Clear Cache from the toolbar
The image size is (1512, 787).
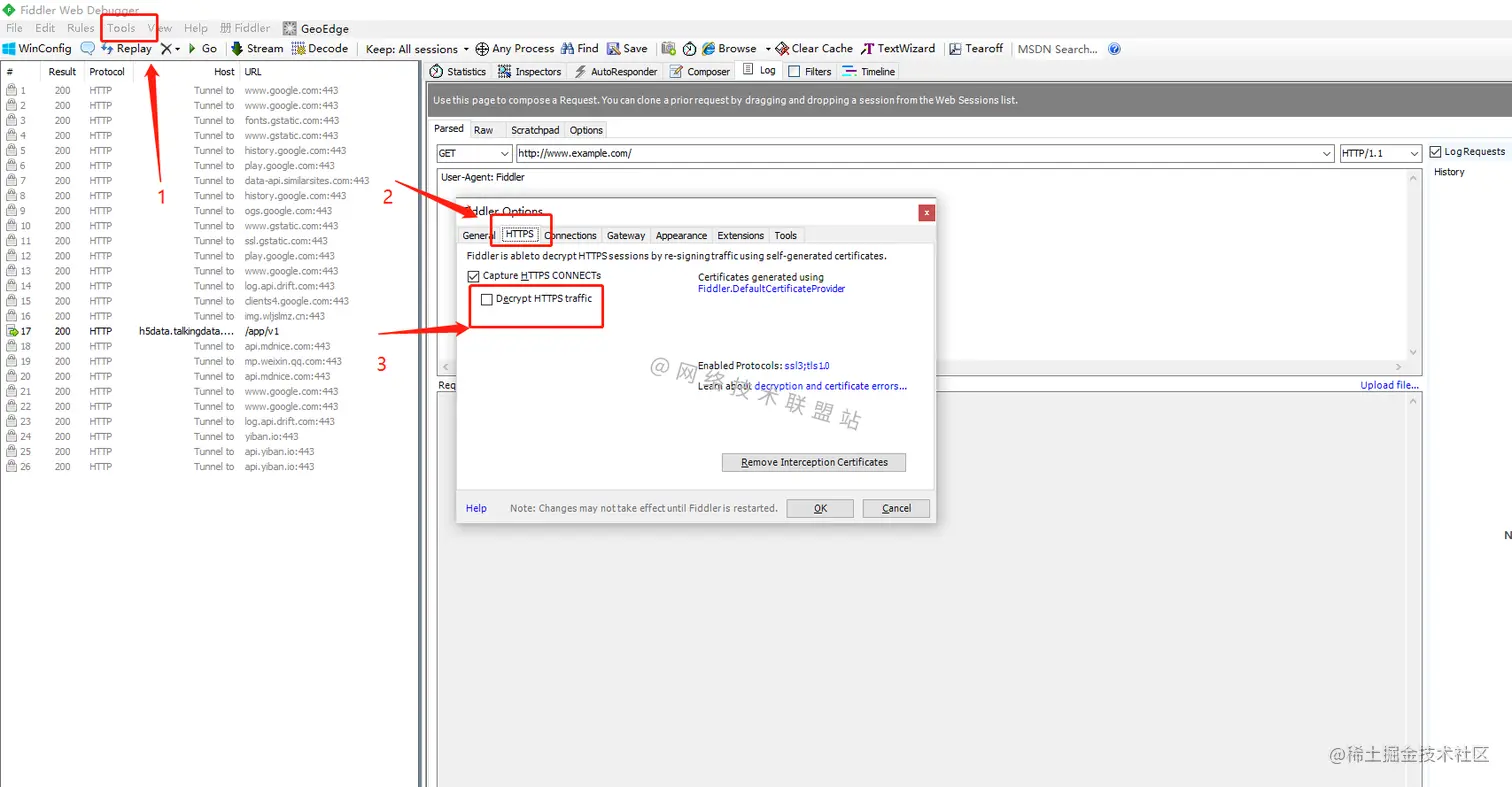tap(814, 48)
